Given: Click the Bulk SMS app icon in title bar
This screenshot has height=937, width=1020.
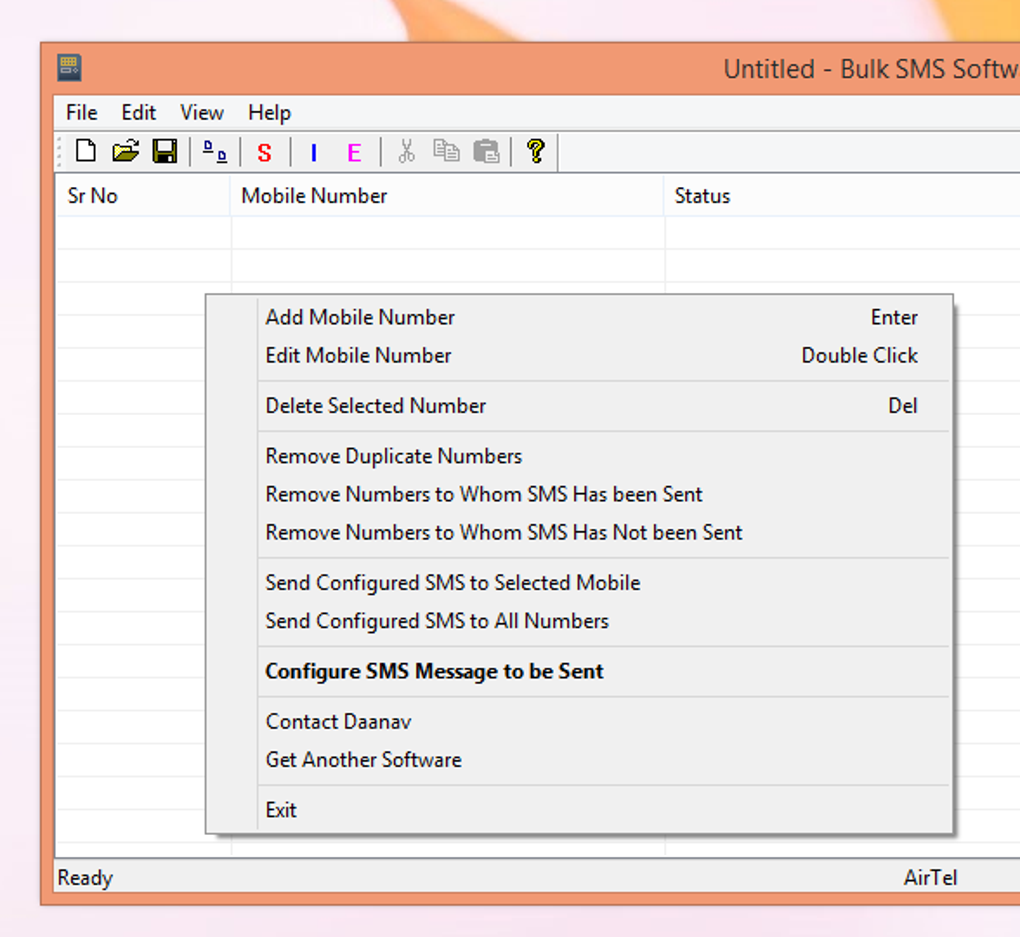Looking at the screenshot, I should pyautogui.click(x=69, y=68).
